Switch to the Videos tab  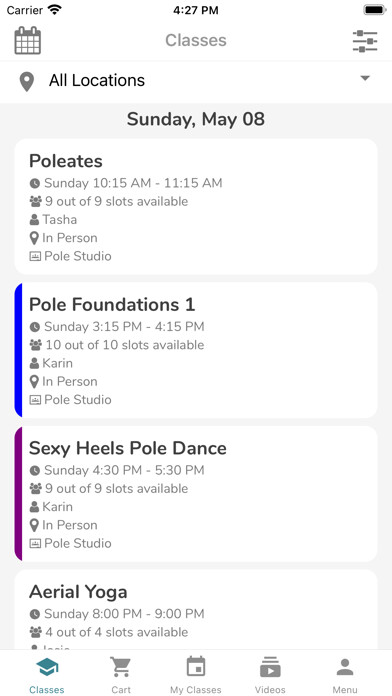point(270,674)
